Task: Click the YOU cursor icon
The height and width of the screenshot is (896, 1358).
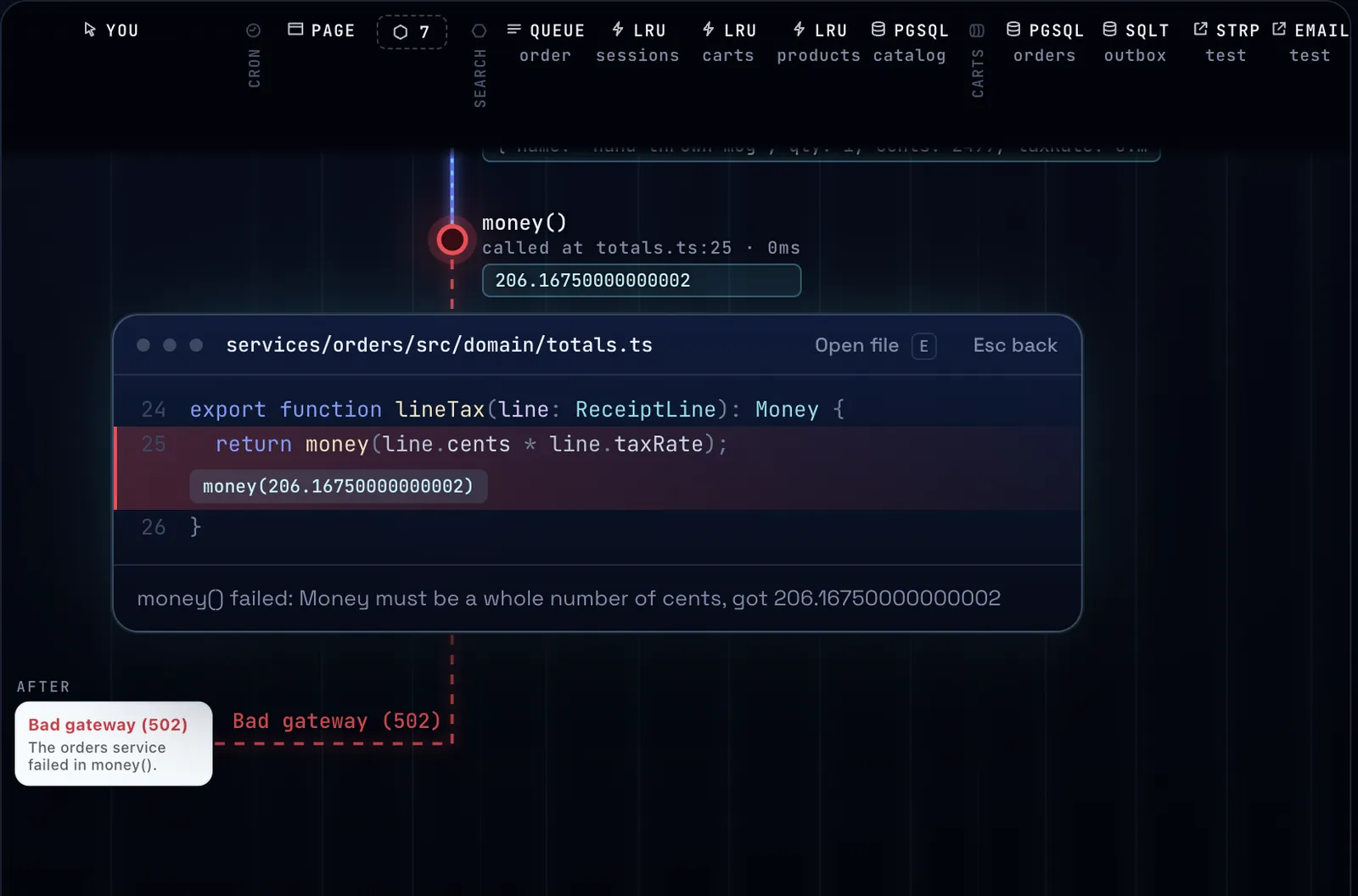Action: 90,30
